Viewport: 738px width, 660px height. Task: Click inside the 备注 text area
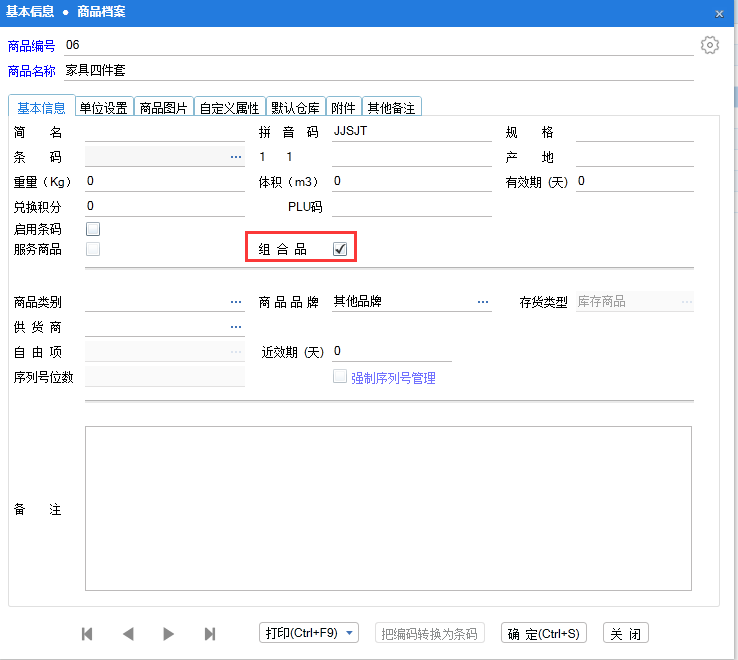388,508
